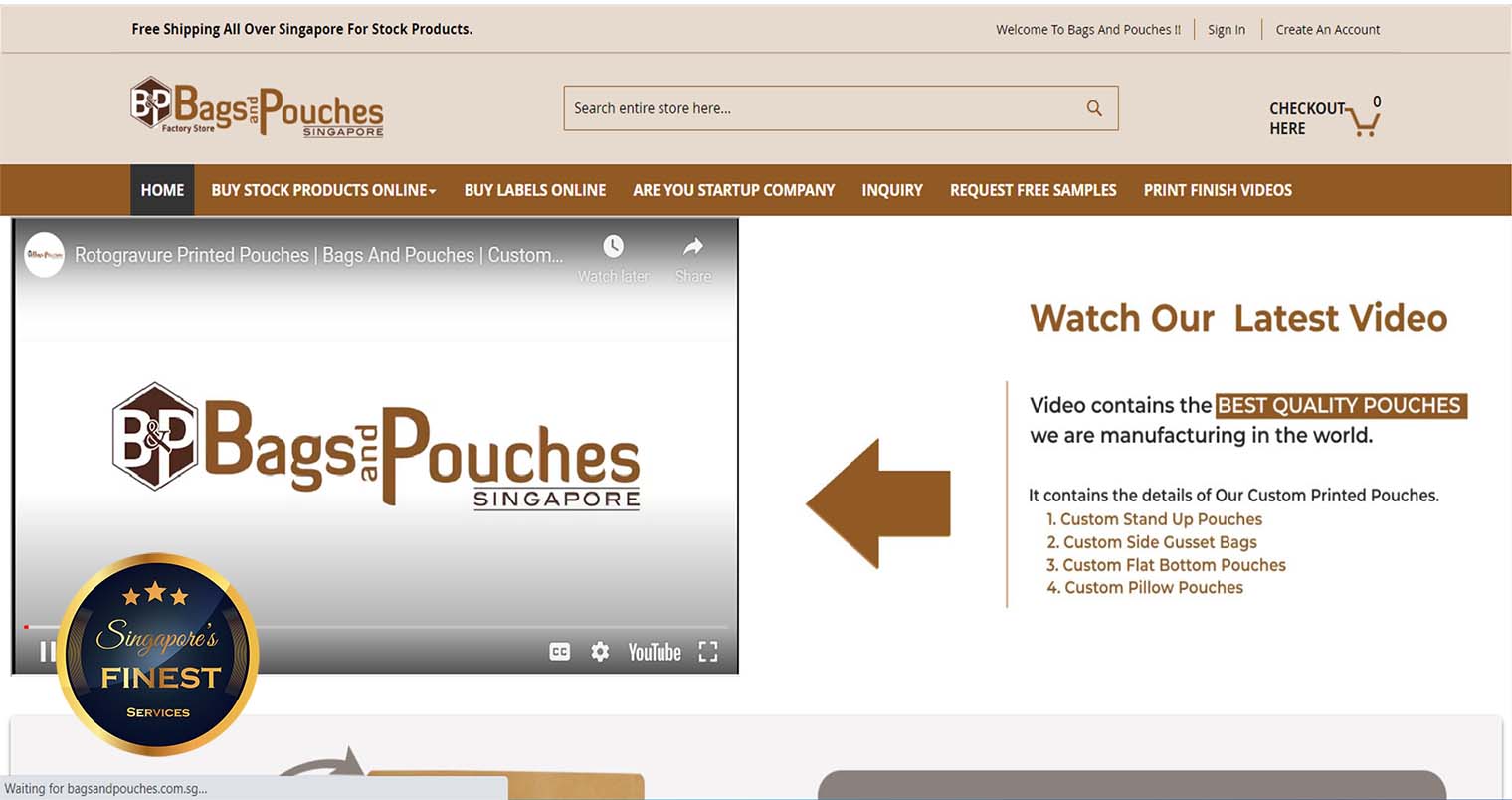Screen dimensions: 1512x800
Task: Click the search magnifier icon
Action: point(1094,108)
